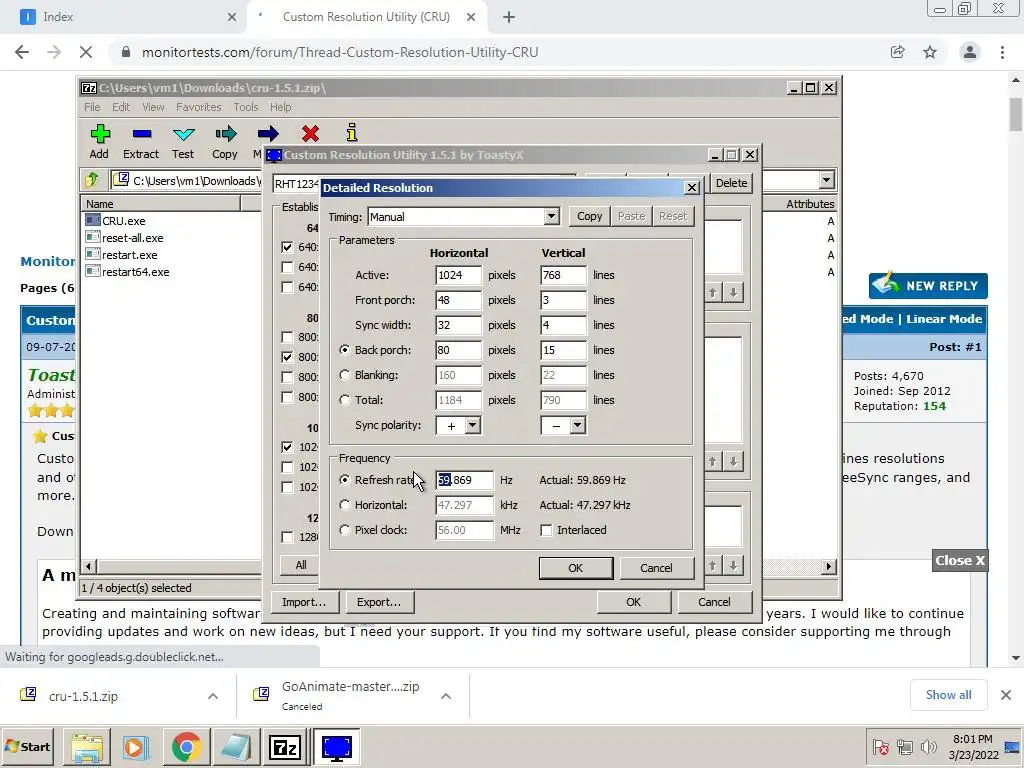Click the 7-Zip up-folder icon
Viewport: 1024px width, 768px height.
(x=91, y=180)
